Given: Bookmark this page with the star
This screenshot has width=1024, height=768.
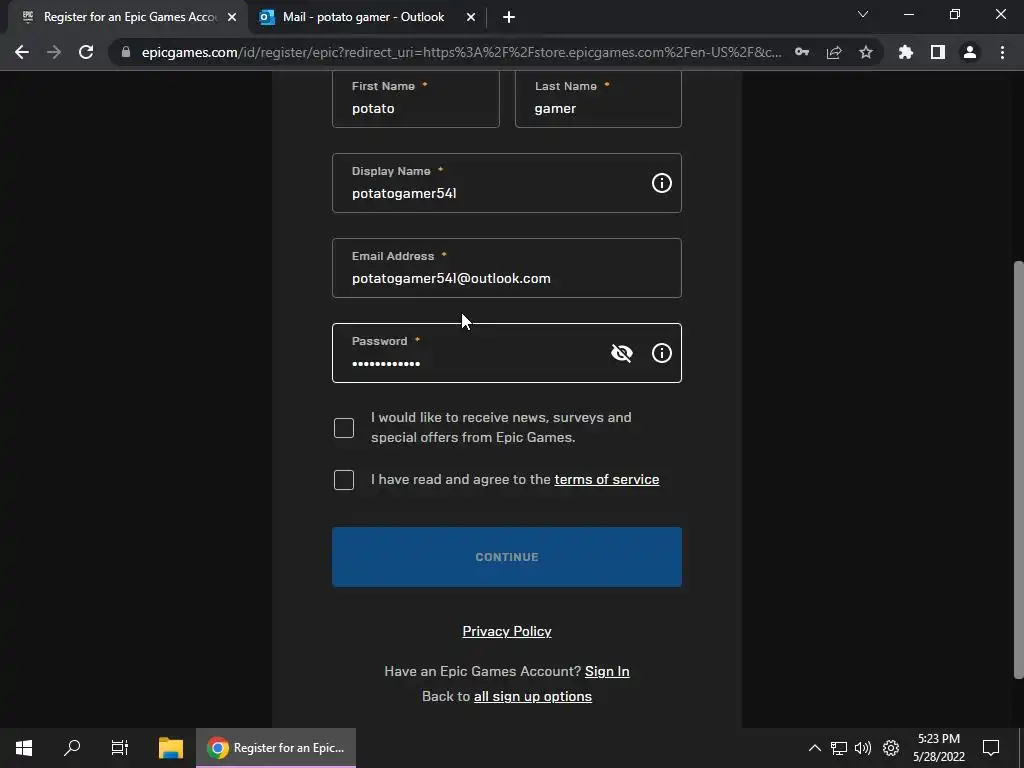Looking at the screenshot, I should pyautogui.click(x=866, y=52).
